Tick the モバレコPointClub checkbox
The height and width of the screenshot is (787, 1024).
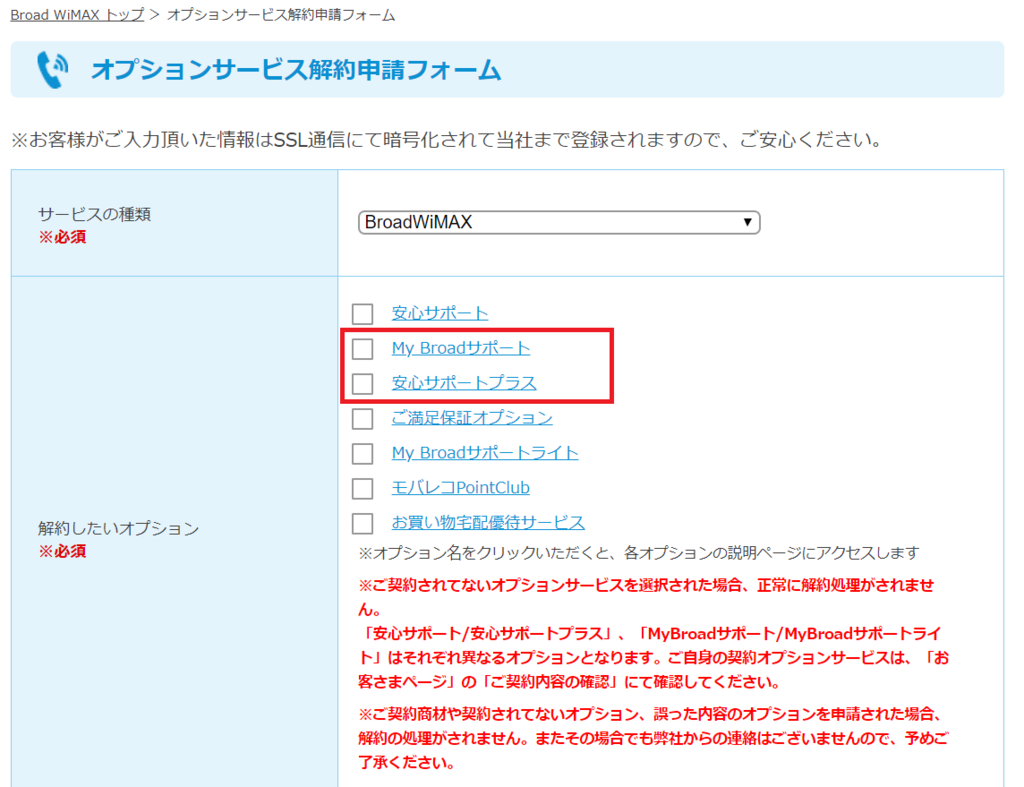[x=362, y=489]
